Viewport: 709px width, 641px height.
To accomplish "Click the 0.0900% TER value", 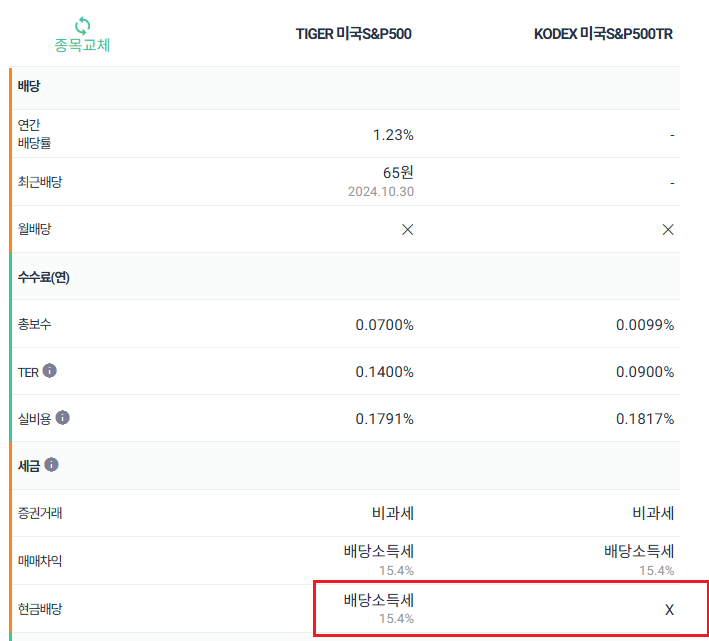I will tap(645, 372).
